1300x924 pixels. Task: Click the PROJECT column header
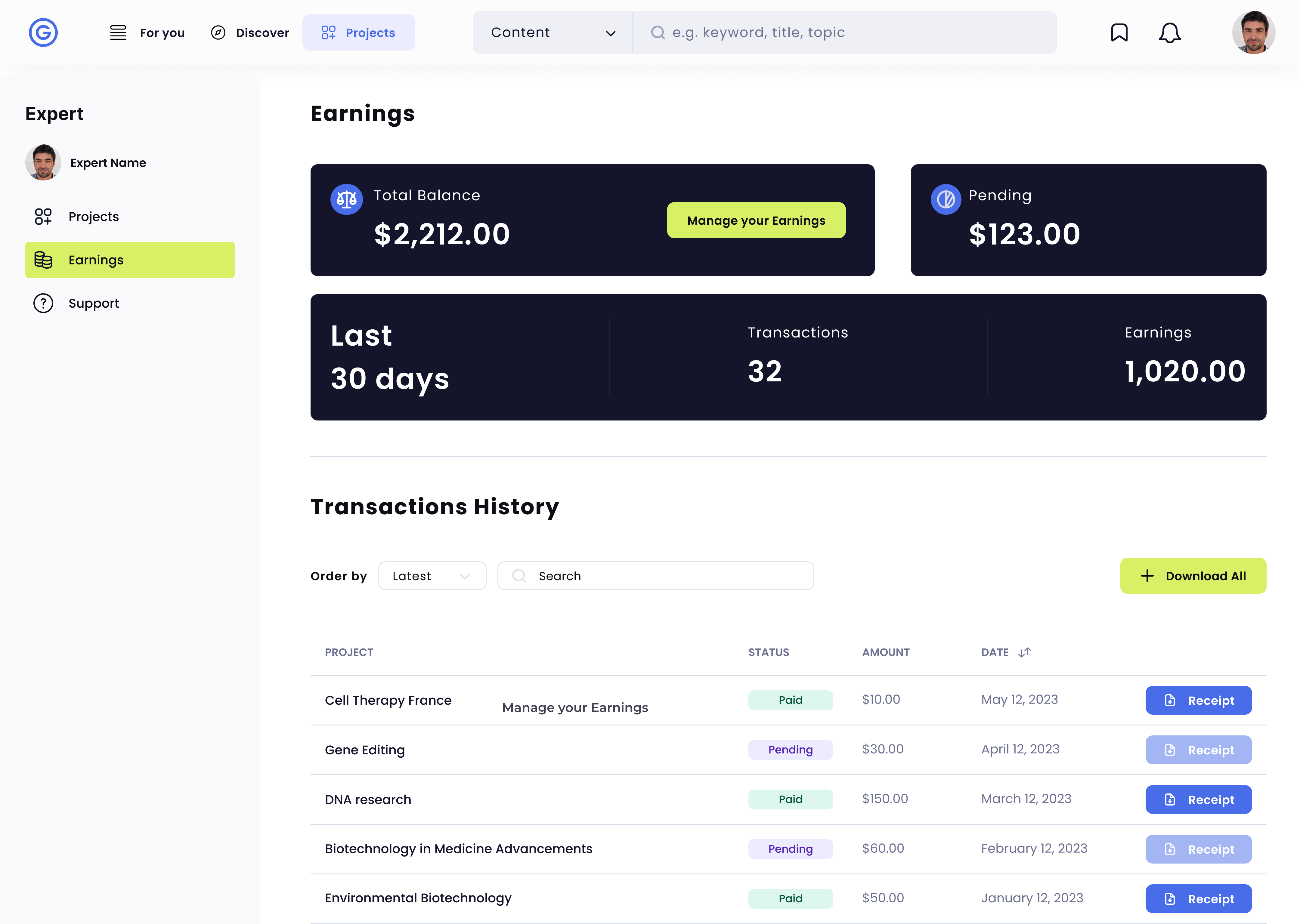click(x=349, y=652)
